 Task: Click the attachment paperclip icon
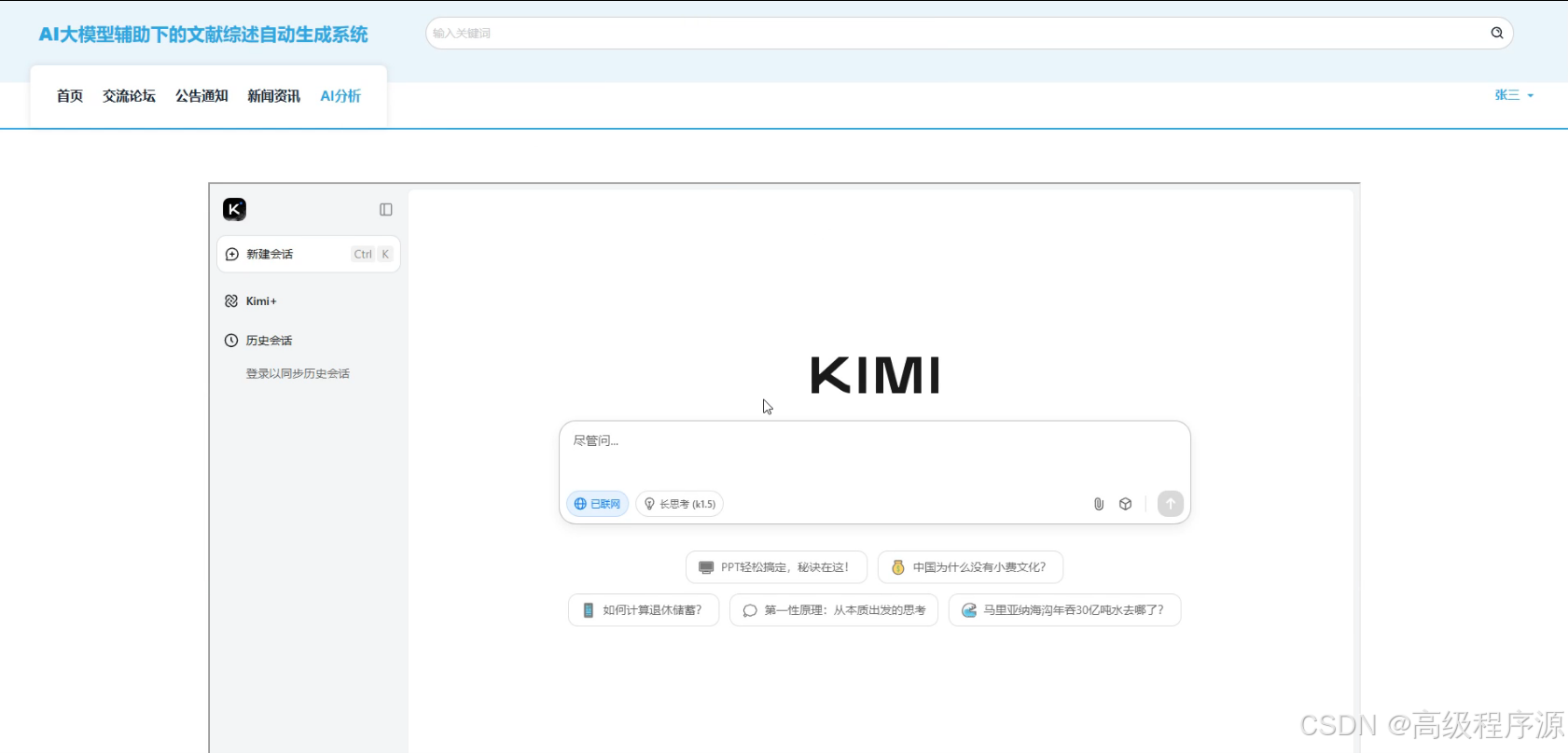(1099, 504)
